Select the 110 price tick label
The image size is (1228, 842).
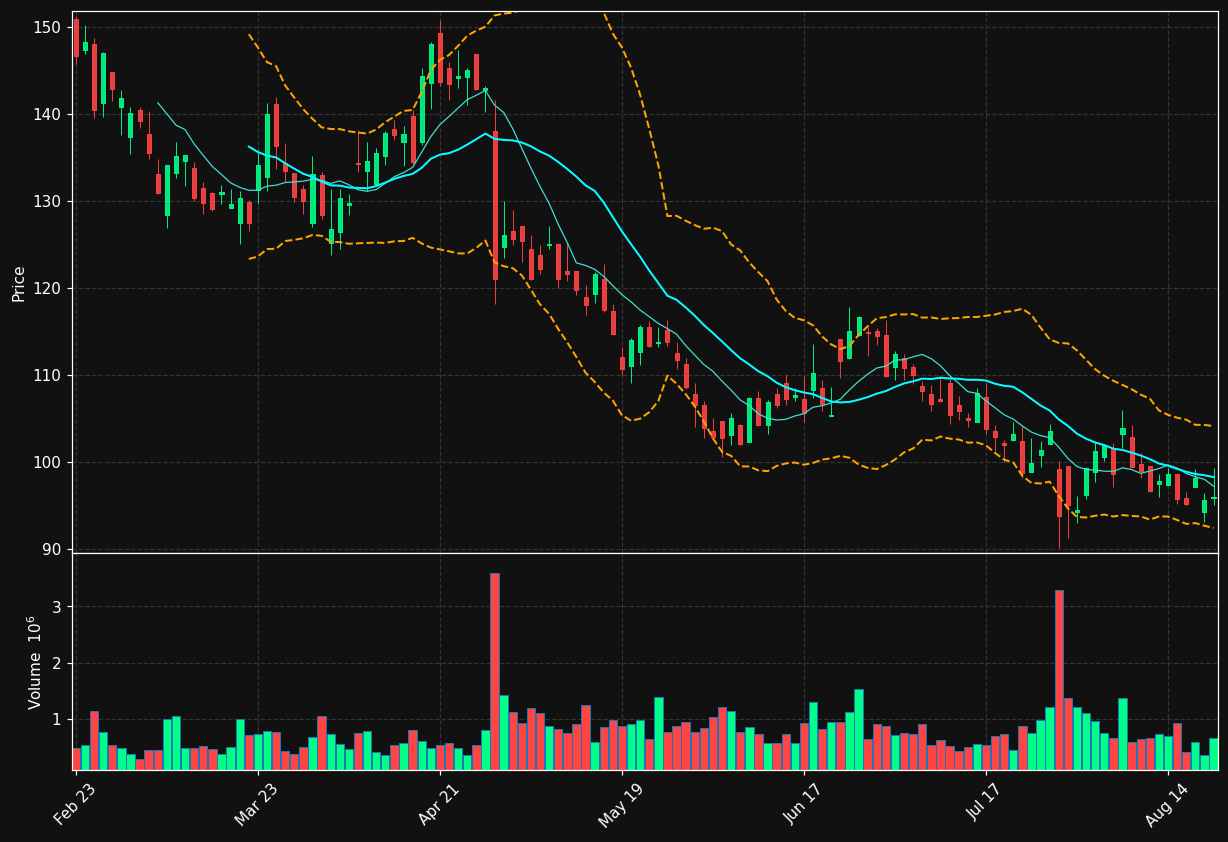pos(46,375)
